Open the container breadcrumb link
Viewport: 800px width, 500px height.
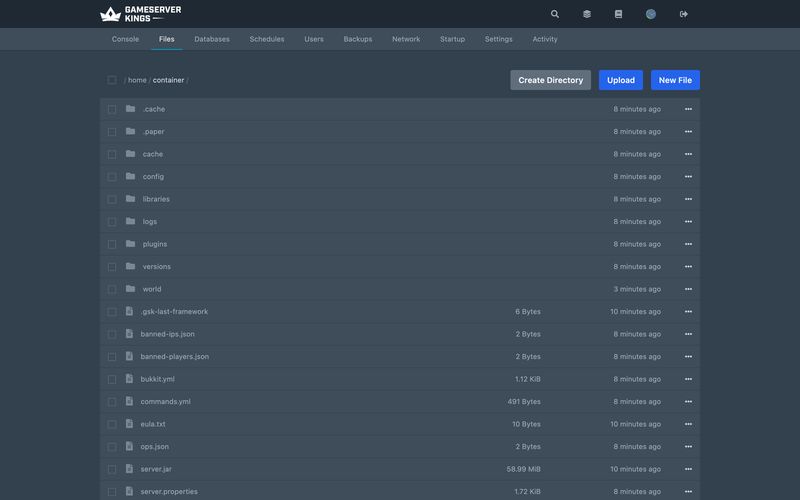168,80
